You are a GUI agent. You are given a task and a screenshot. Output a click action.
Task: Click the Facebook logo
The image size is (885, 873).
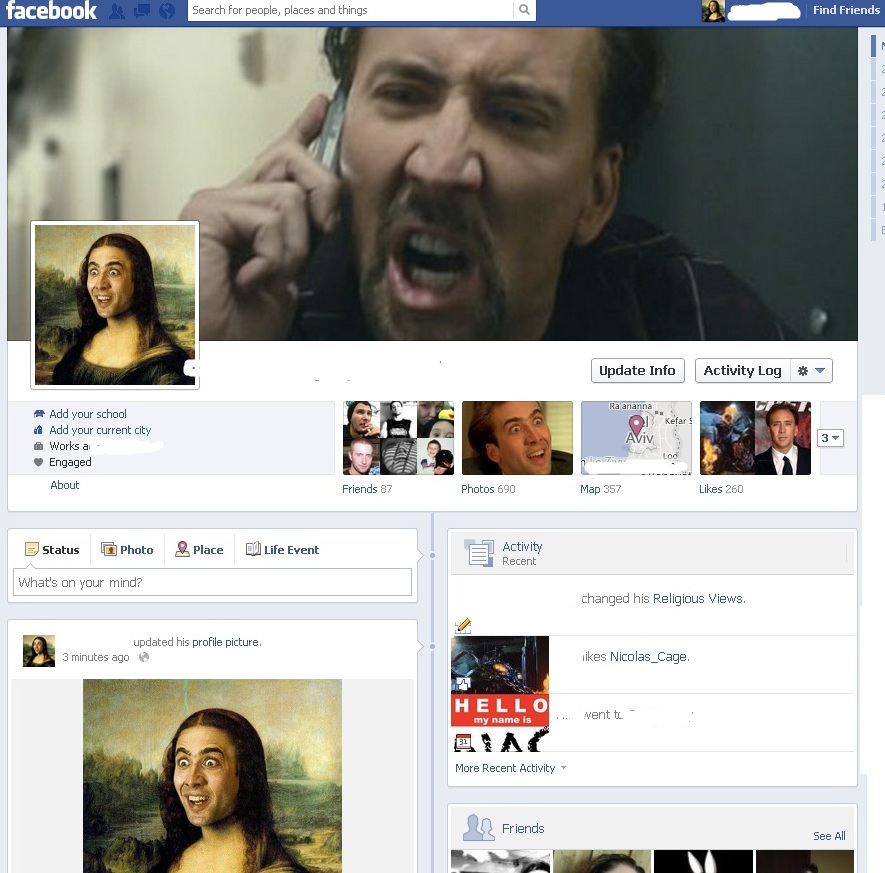point(51,10)
